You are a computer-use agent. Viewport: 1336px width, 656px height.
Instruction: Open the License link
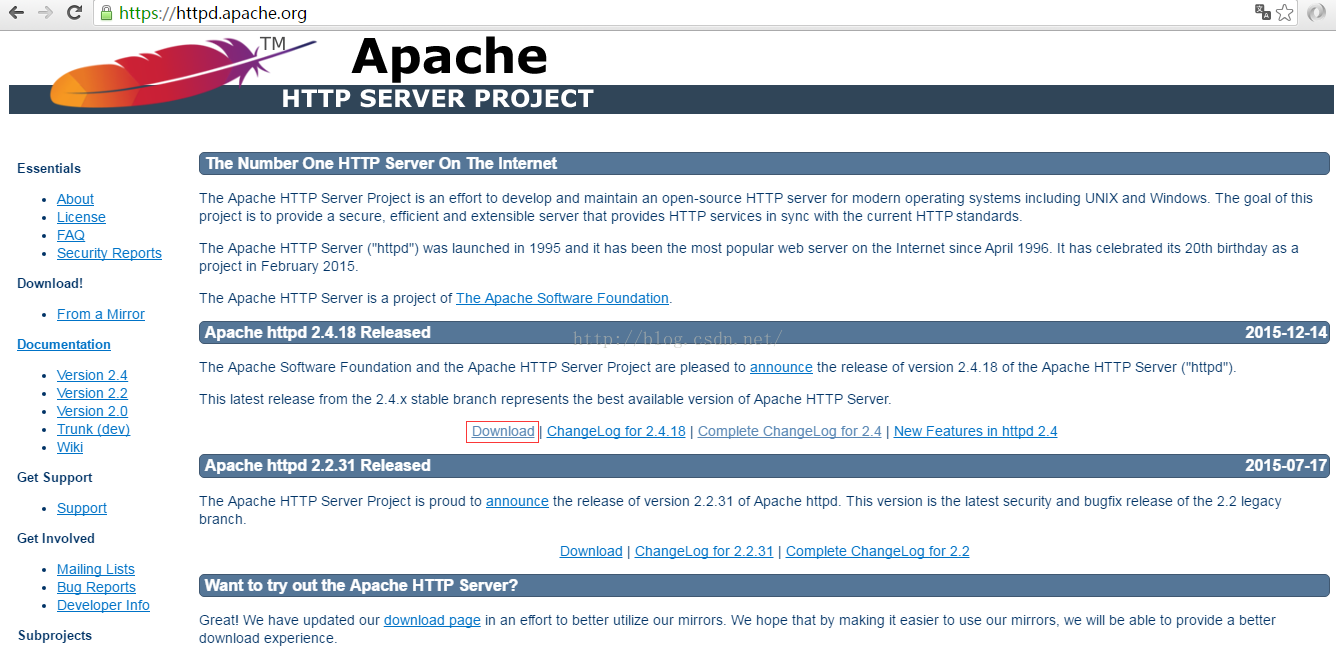point(81,217)
